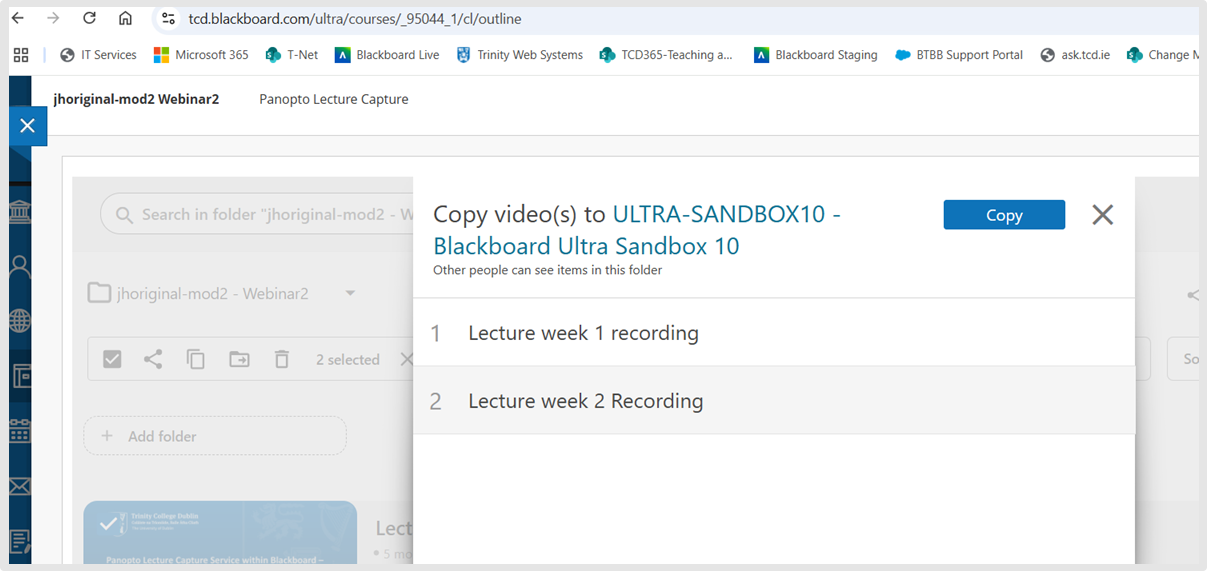
Task: Click the browser home icon
Action: 125,18
